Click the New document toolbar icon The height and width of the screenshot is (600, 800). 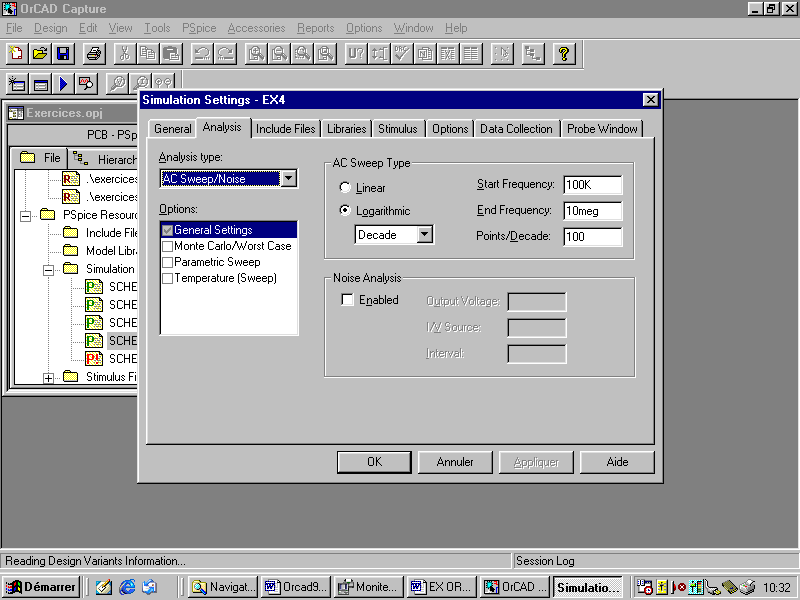click(x=16, y=54)
